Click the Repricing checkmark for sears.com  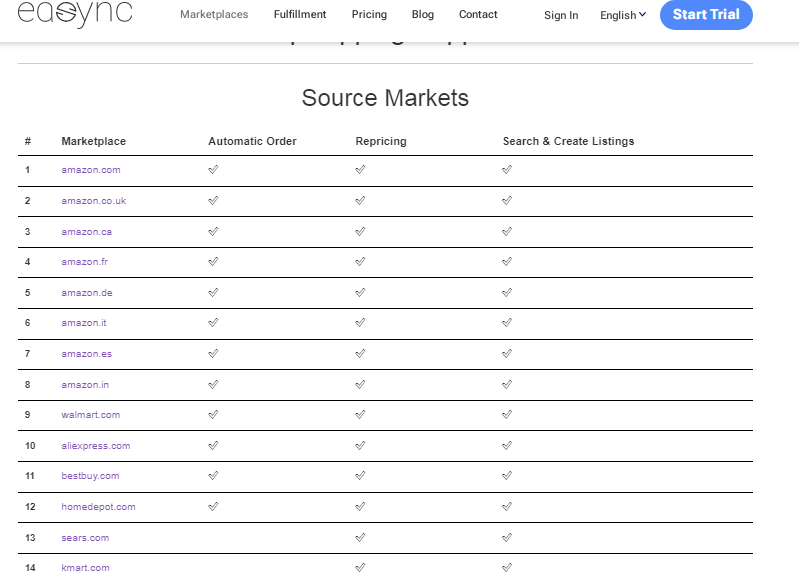360,537
